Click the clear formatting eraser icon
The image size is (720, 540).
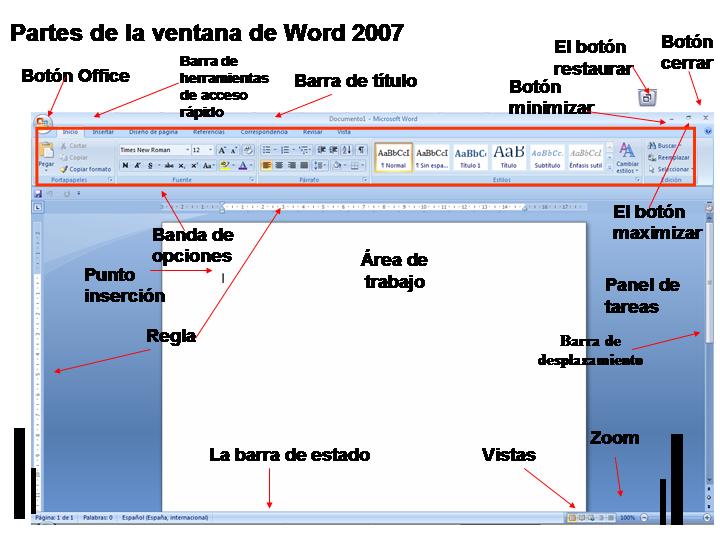248,150
